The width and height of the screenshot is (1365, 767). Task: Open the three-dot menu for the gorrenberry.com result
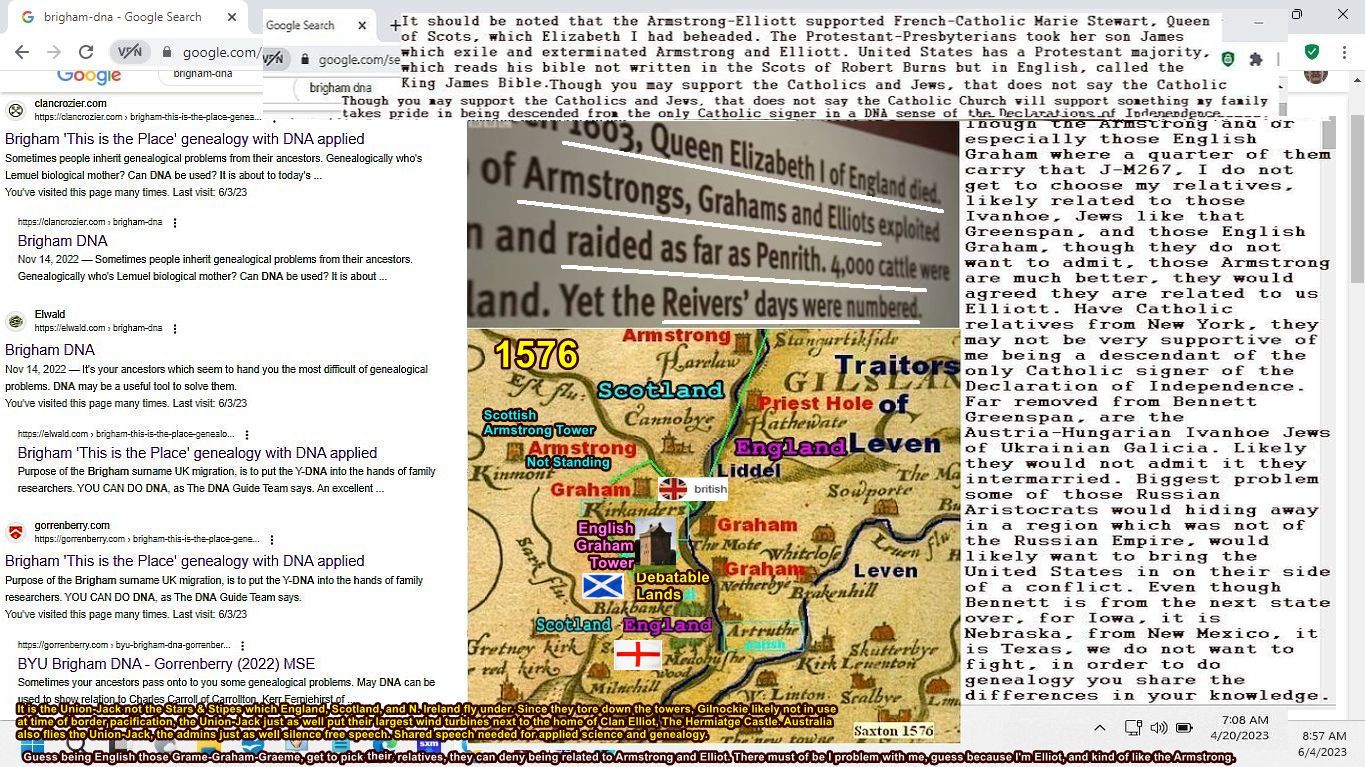(271, 539)
